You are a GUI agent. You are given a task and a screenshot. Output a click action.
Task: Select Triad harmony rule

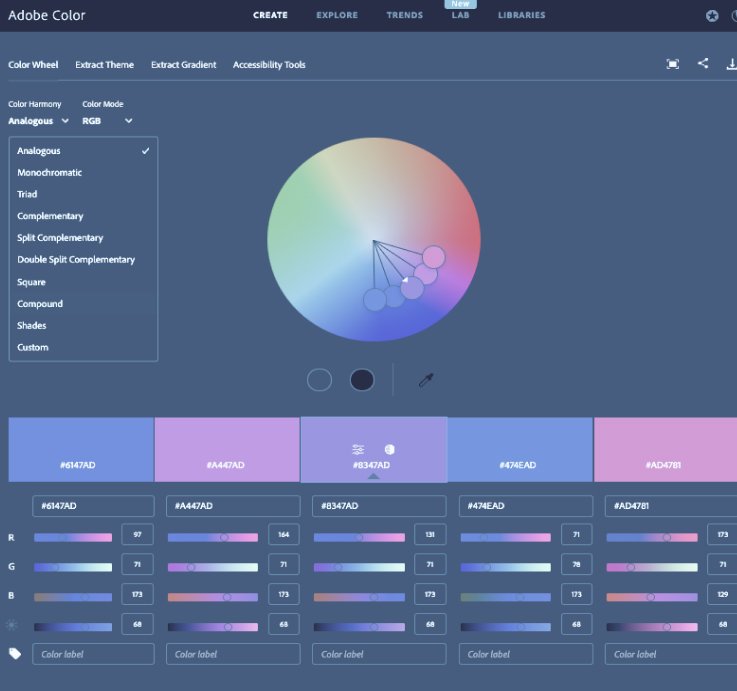coord(83,194)
